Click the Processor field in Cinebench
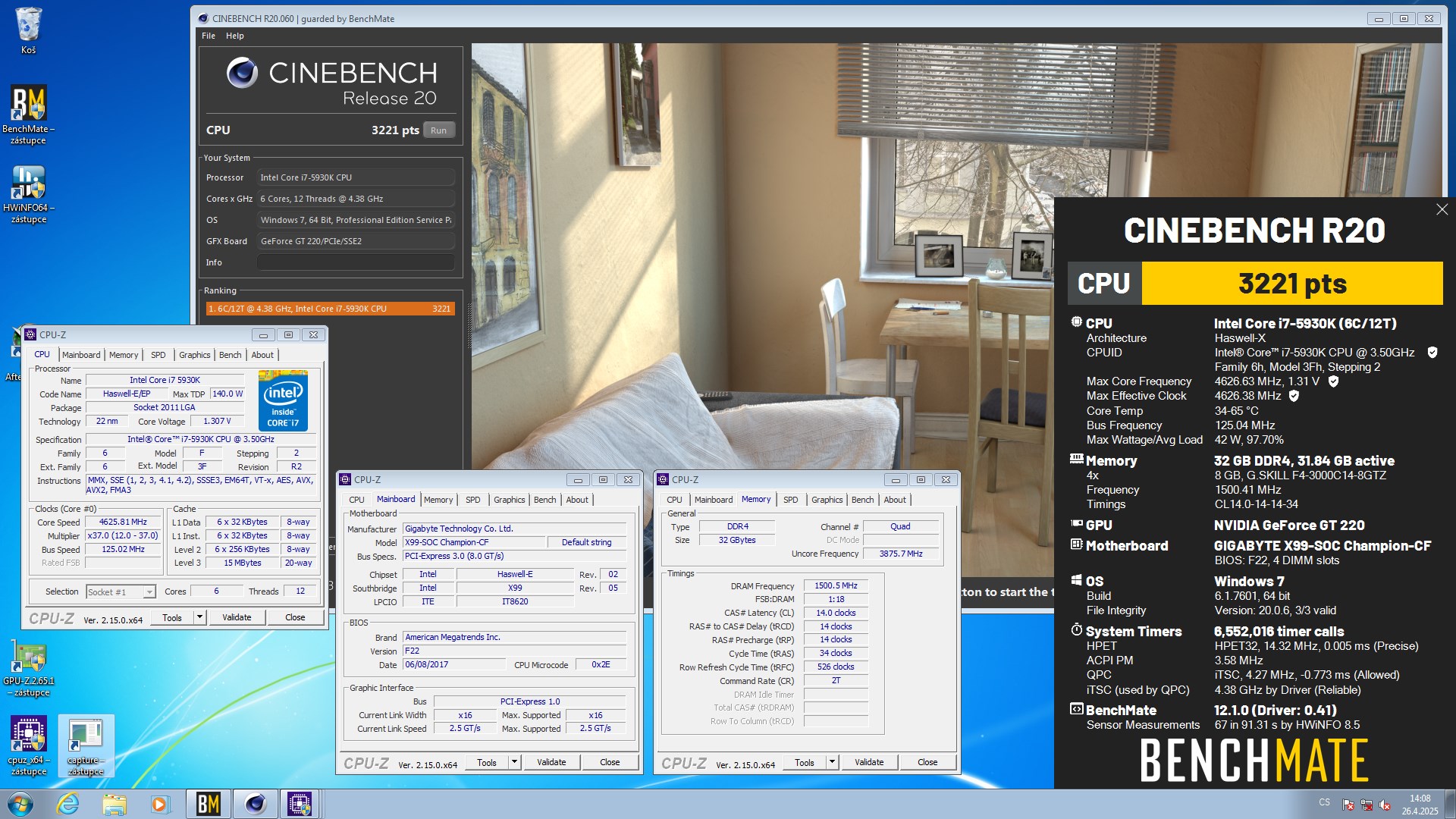Screen dimensions: 1456x819 coord(356,177)
